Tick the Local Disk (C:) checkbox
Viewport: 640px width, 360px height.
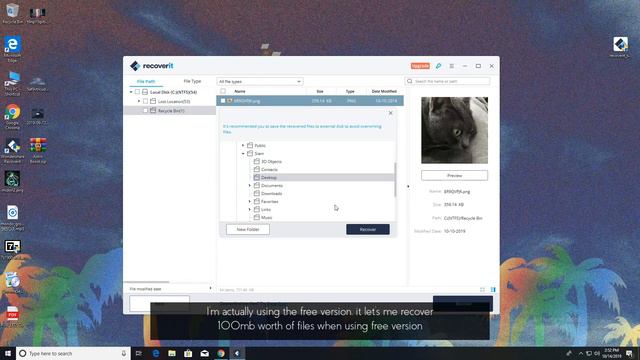click(138, 92)
